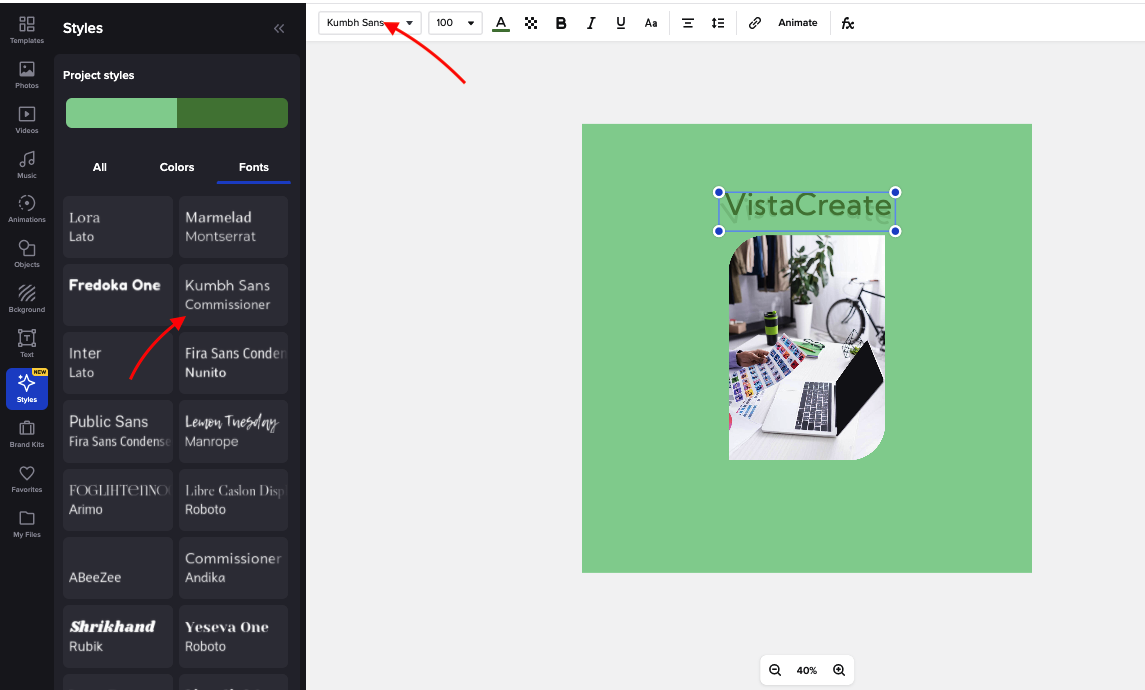Toggle underline formatting

click(621, 23)
